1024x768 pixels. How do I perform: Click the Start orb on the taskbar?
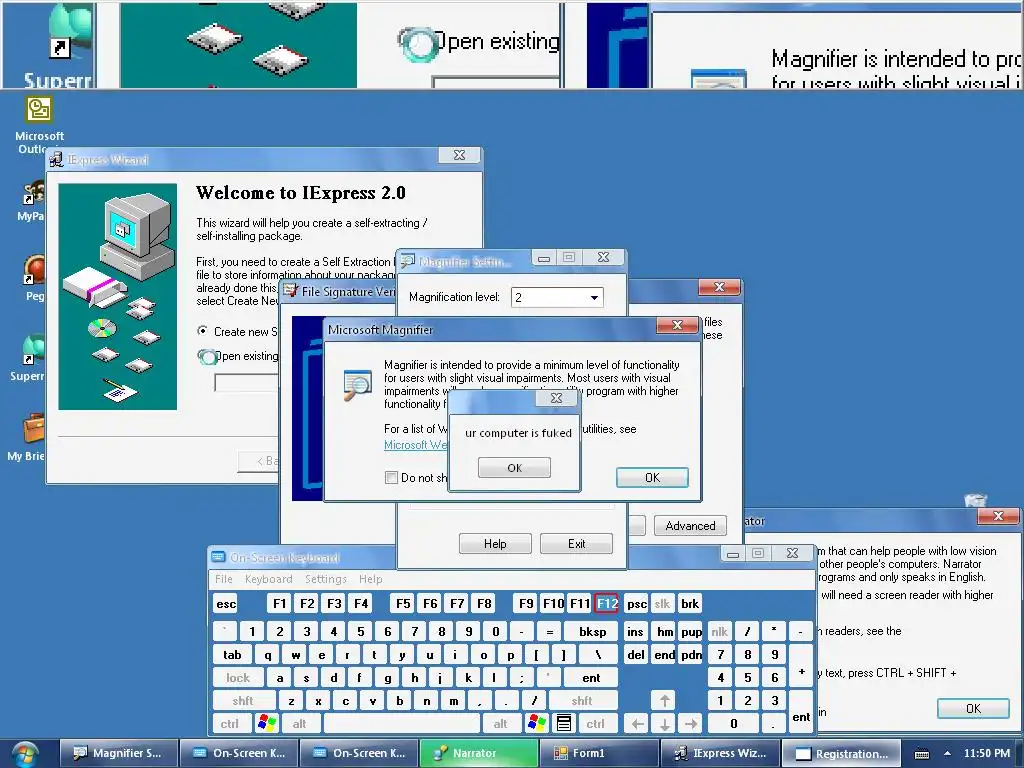point(25,754)
